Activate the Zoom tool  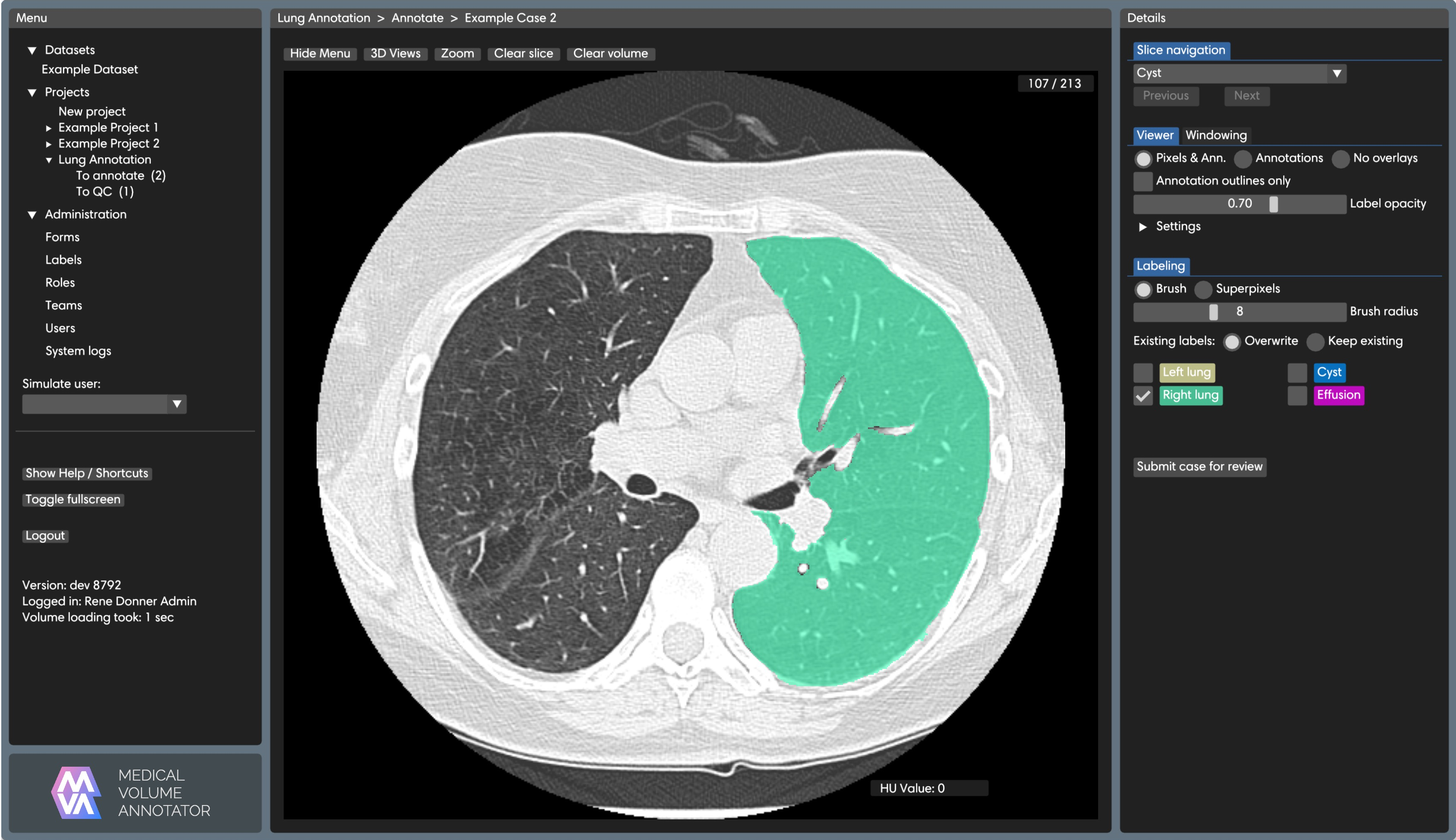point(457,53)
